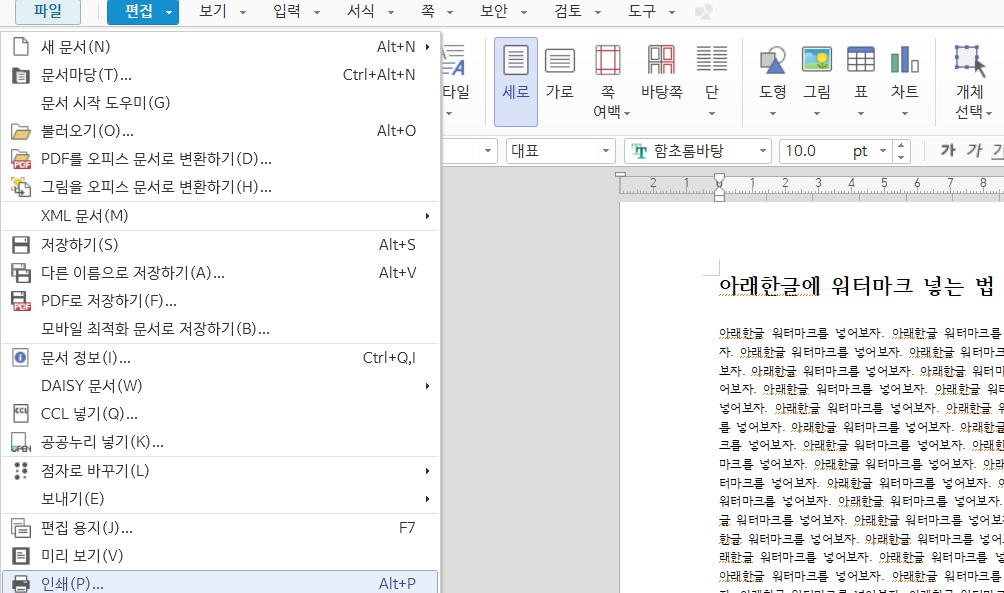
Task: Select 모바일 최적화 문서로 저장하기(B)
Action: pos(220,329)
